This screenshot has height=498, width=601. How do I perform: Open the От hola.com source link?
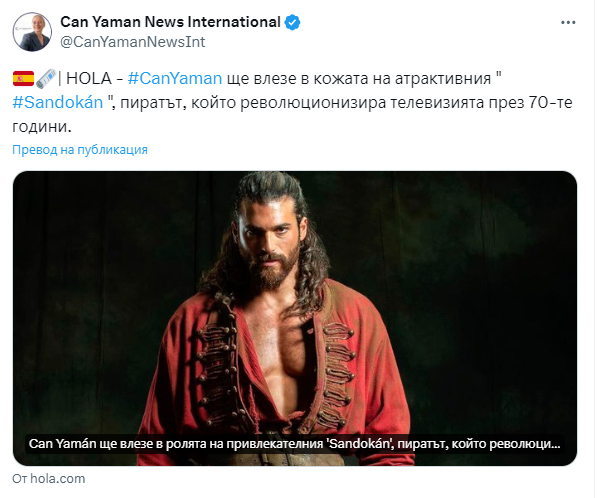click(x=49, y=478)
